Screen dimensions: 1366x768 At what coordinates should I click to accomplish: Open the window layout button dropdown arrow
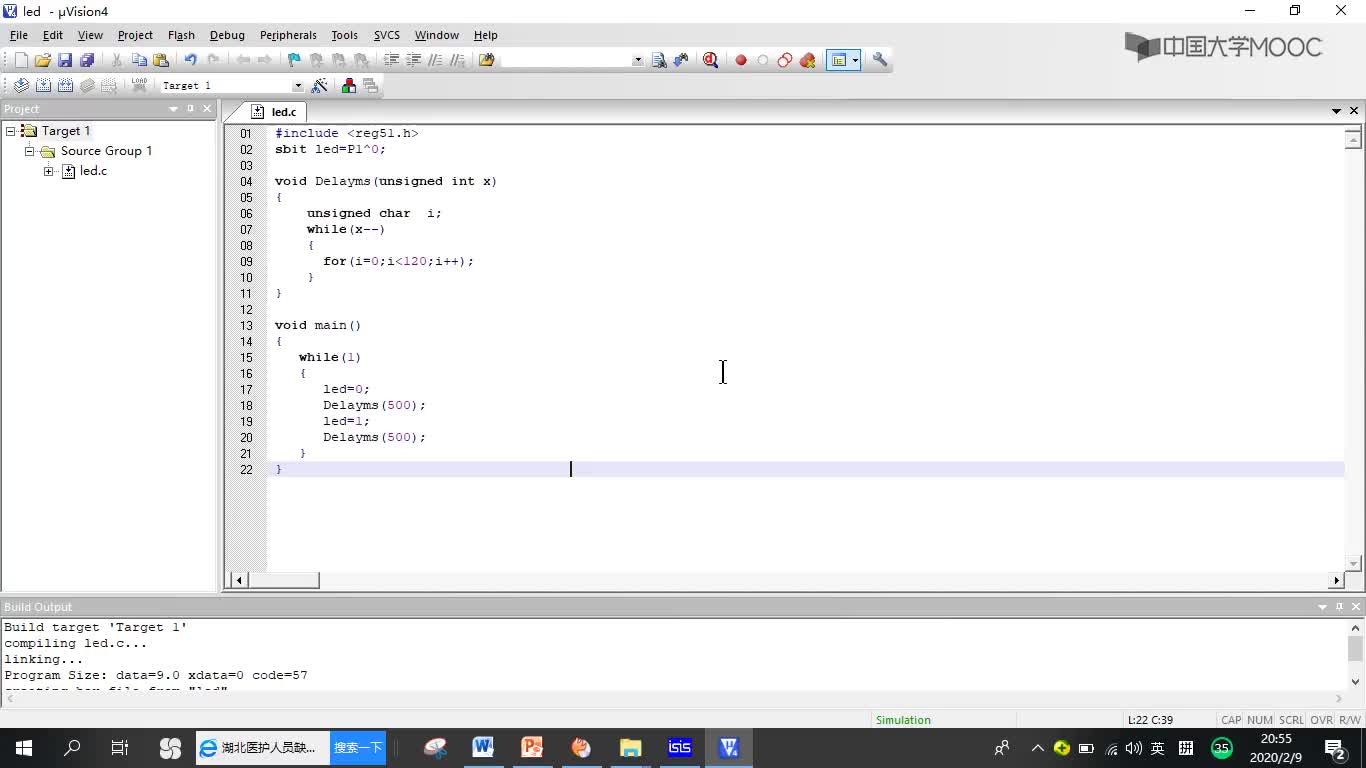(855, 60)
